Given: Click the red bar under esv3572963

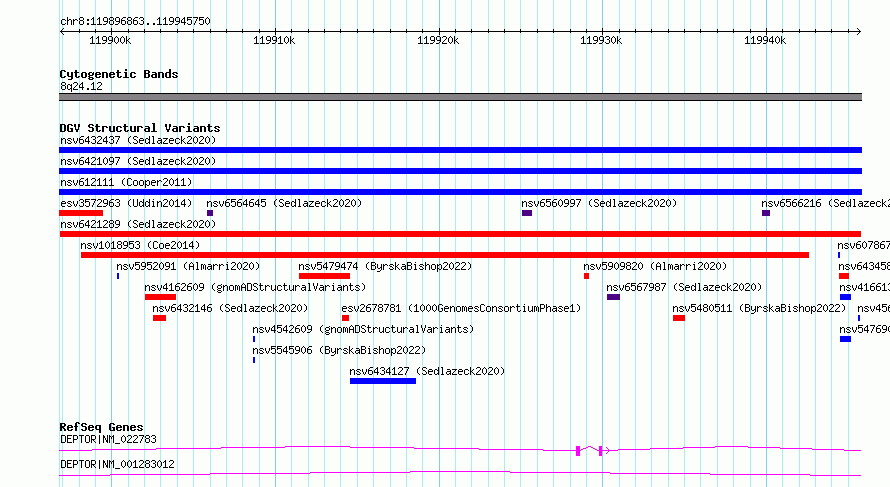Looking at the screenshot, I should point(81,213).
